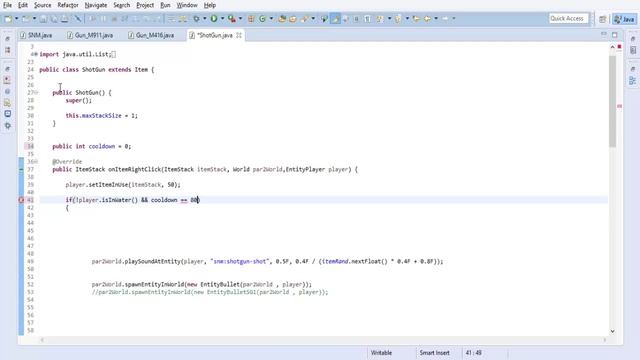Click the 41 : 48 cursor position status
The image size is (640, 360).
473,353
